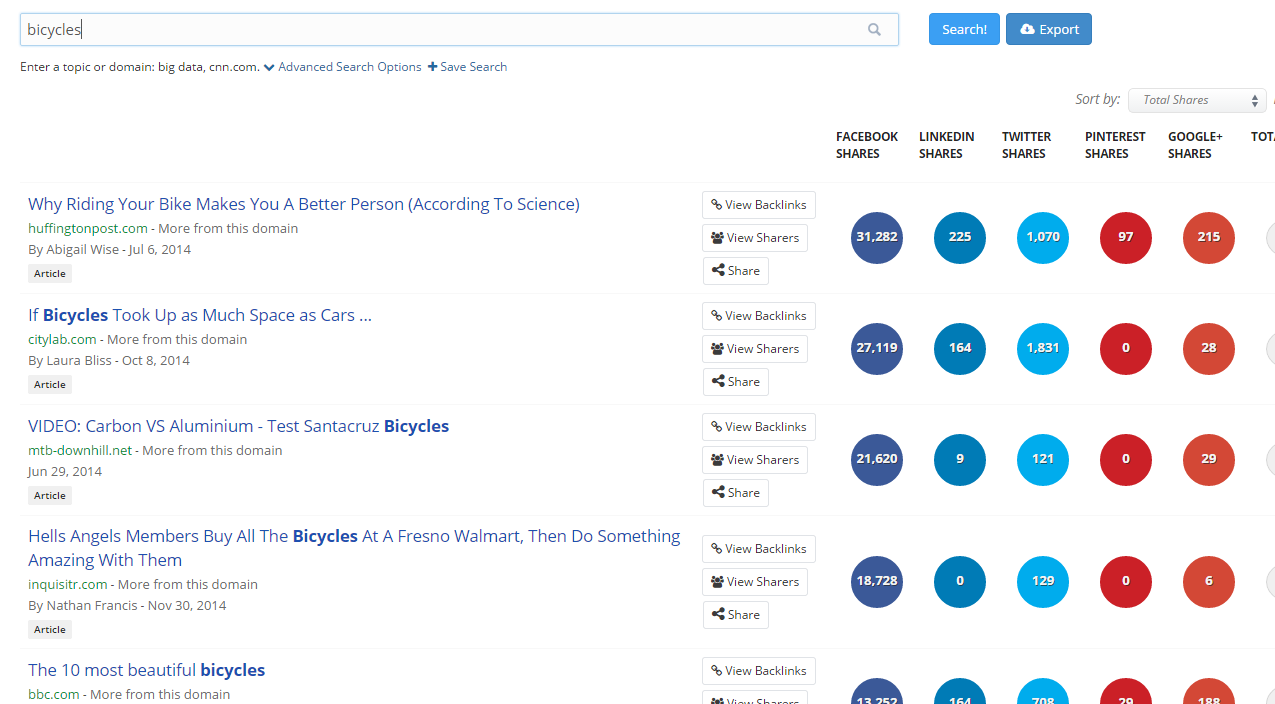This screenshot has width=1275, height=704.
Task: Open the Total Shares sort dropdown
Action: point(1196,100)
